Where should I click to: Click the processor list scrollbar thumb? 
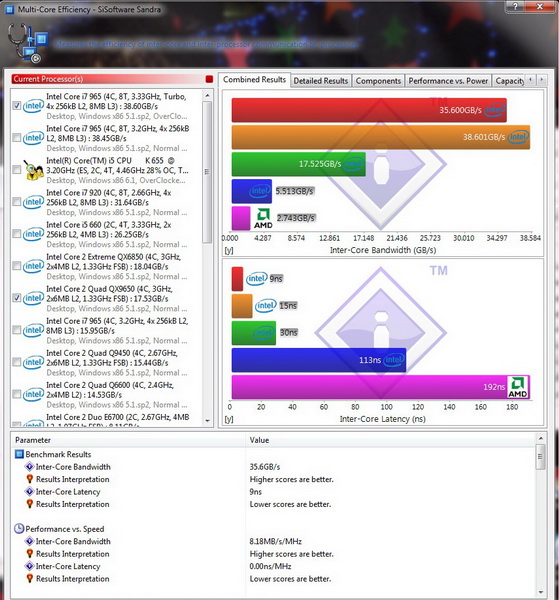pos(207,172)
